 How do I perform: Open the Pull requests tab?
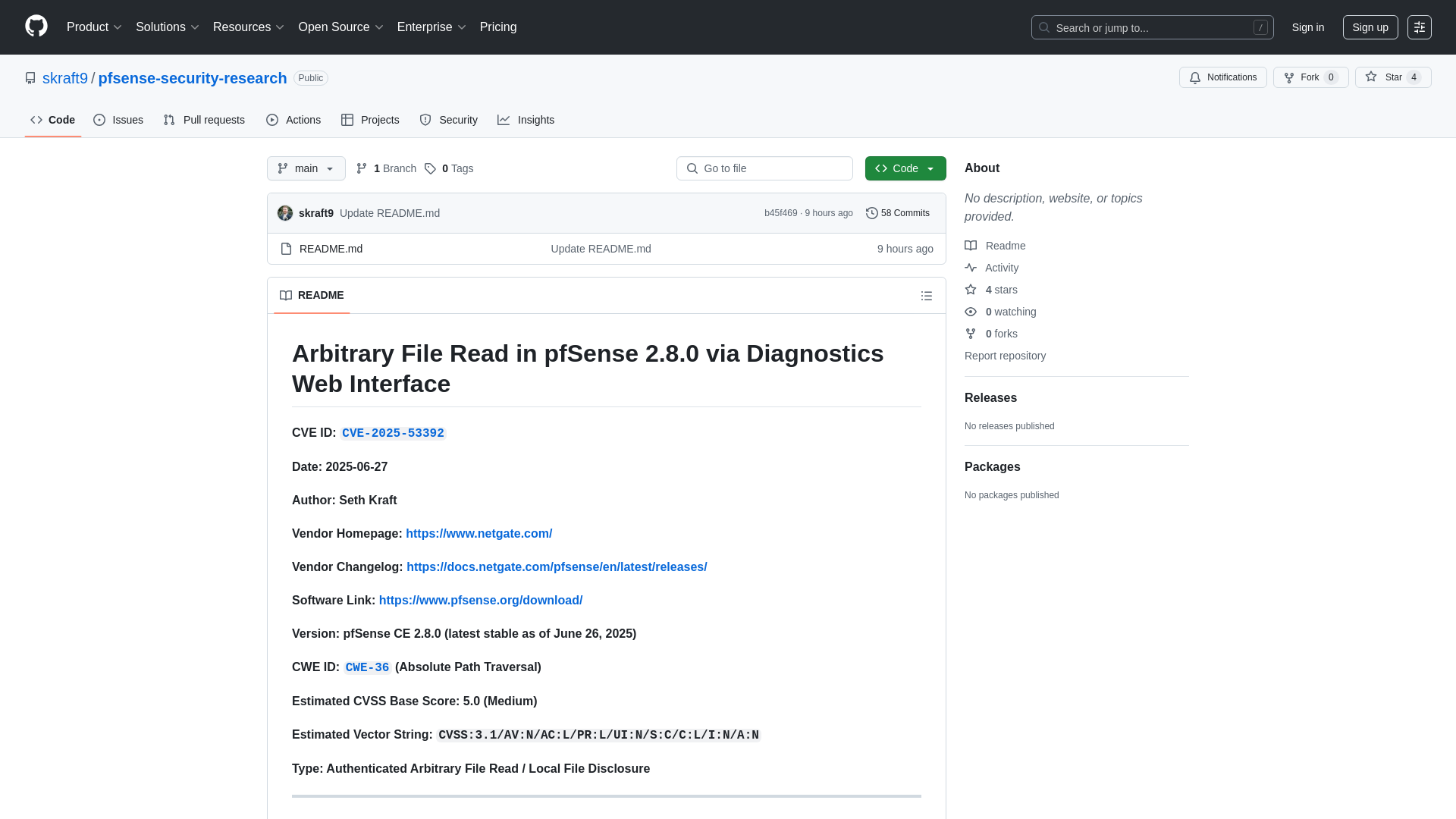click(204, 120)
